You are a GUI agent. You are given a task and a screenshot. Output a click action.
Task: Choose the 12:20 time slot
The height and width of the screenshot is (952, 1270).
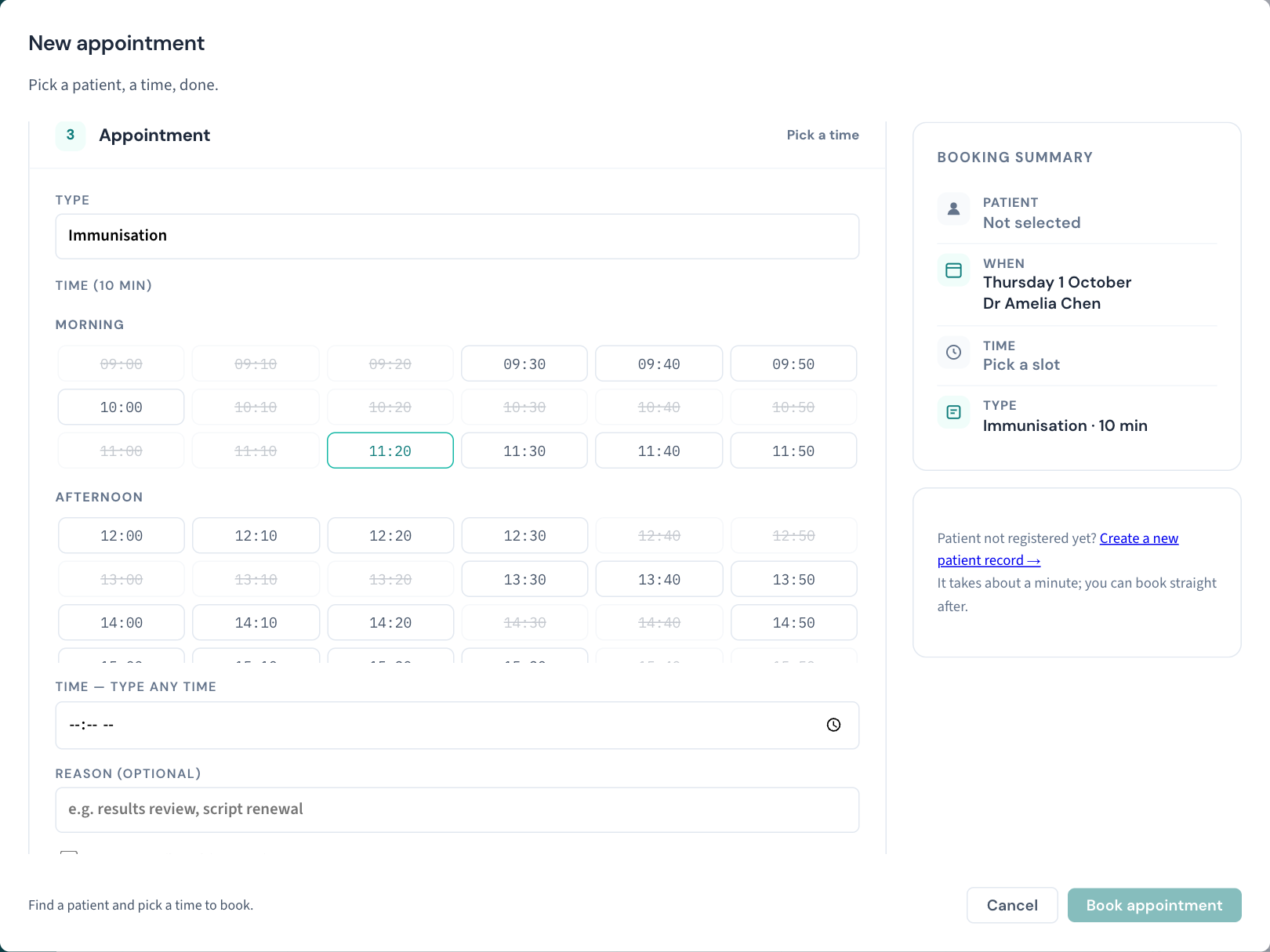[390, 536]
